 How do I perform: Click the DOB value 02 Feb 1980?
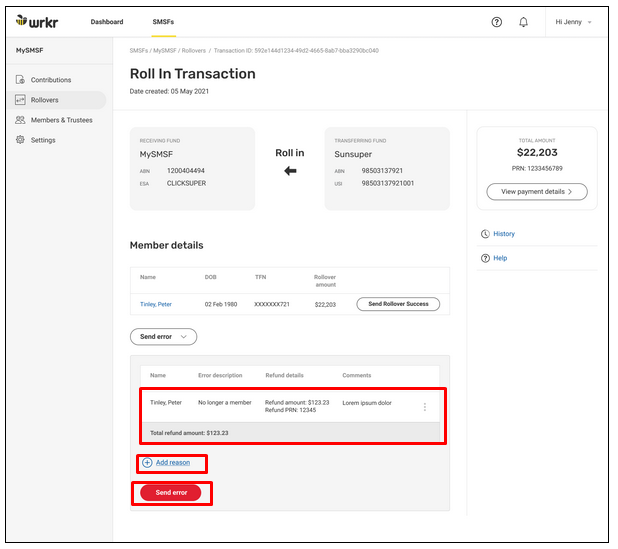(x=221, y=304)
